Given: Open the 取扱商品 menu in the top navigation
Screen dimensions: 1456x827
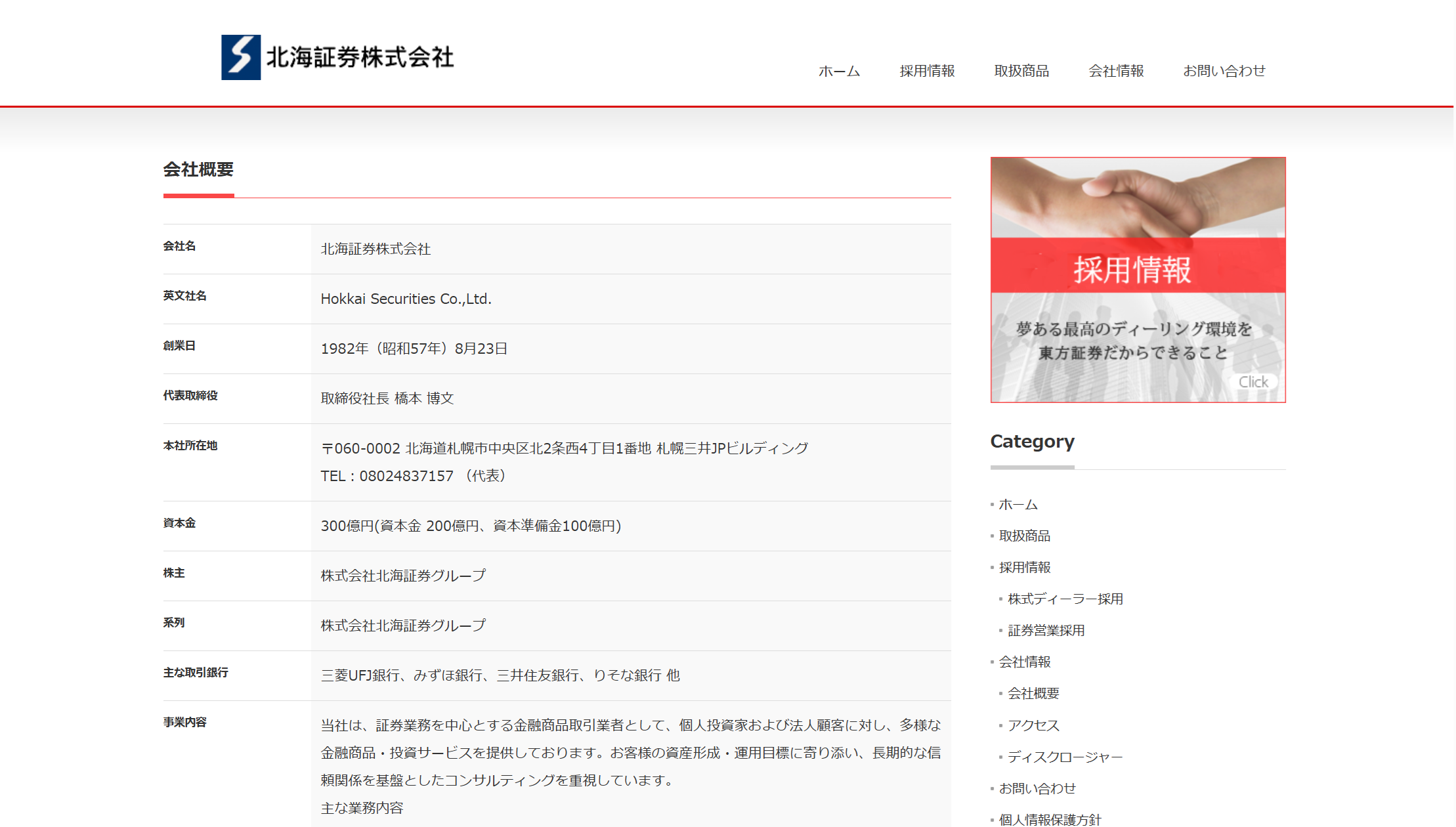Looking at the screenshot, I should (x=1021, y=71).
